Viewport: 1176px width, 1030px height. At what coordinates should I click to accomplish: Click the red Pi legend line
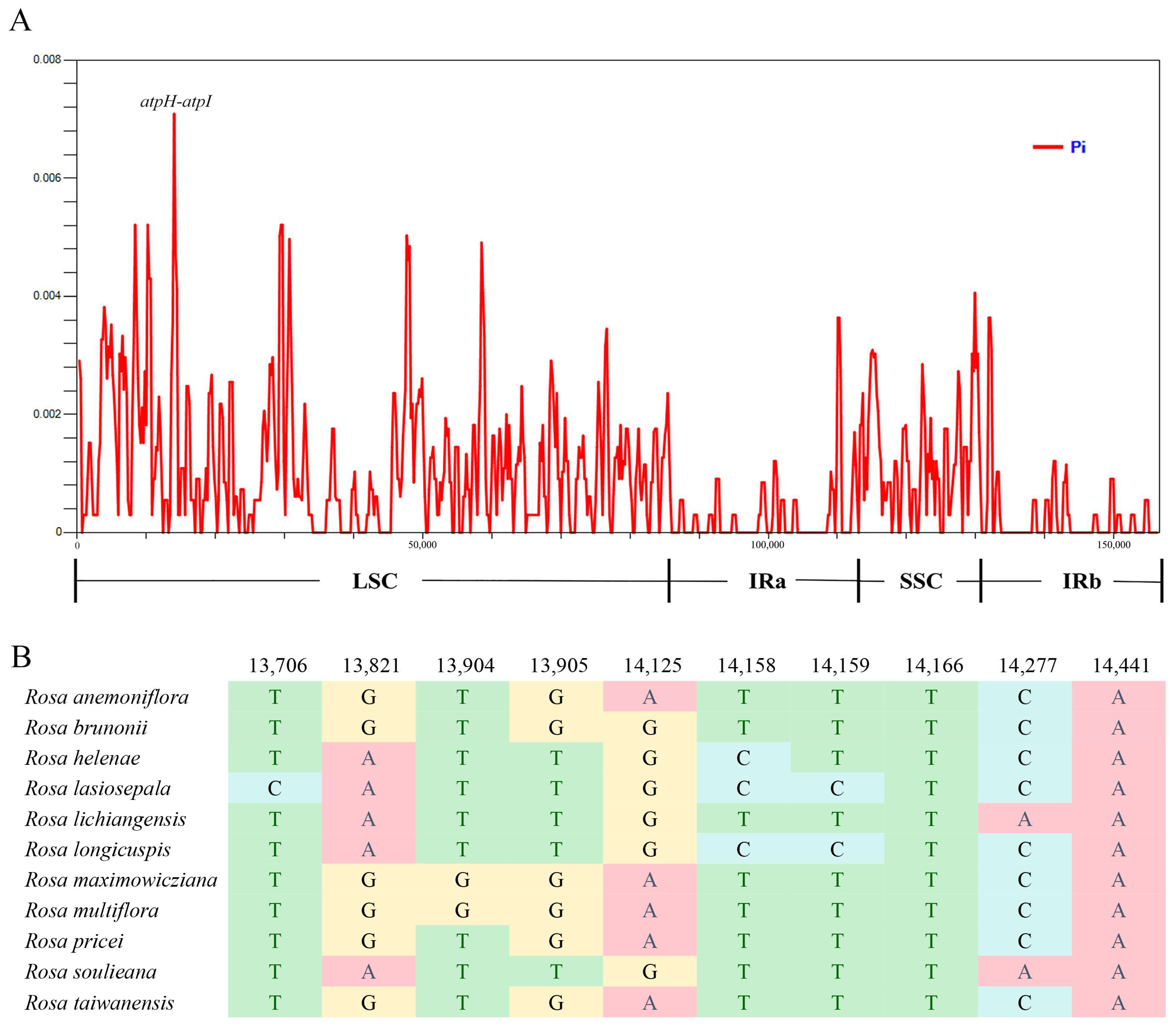point(1048,147)
